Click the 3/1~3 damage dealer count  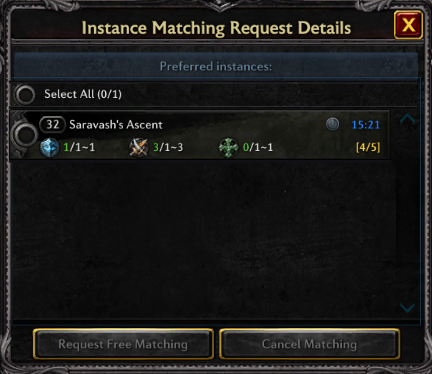pyautogui.click(x=168, y=147)
